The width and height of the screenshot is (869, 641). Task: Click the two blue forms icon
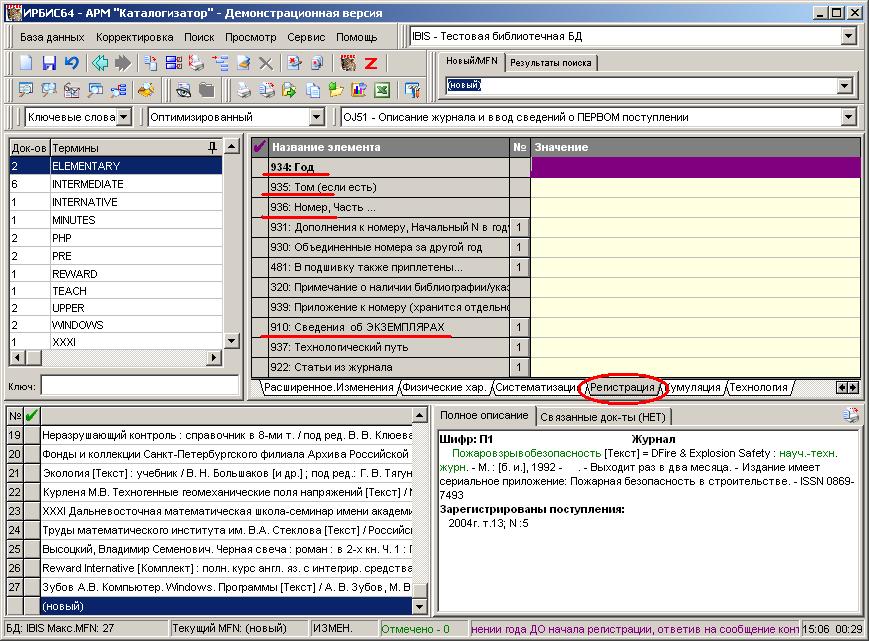[x=173, y=63]
